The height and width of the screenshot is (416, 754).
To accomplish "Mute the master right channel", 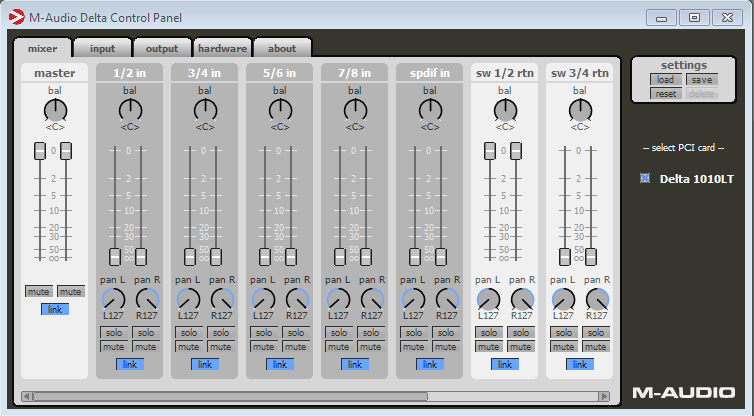I will (x=71, y=291).
